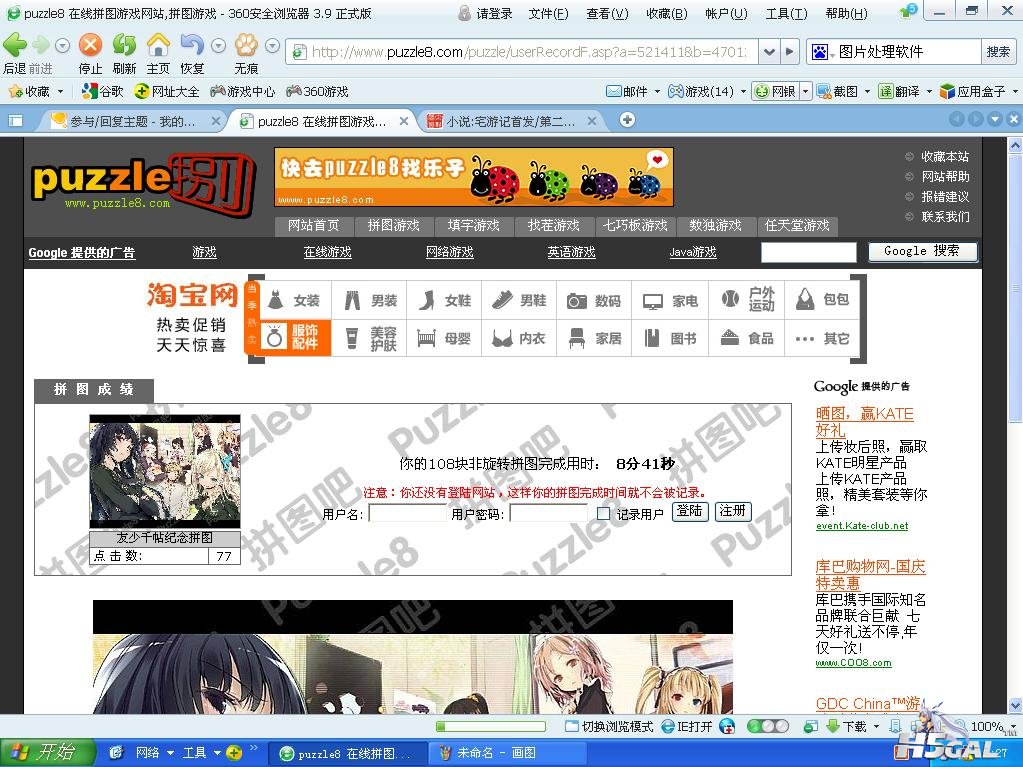Click the blue Restore undo icon

(x=192, y=45)
